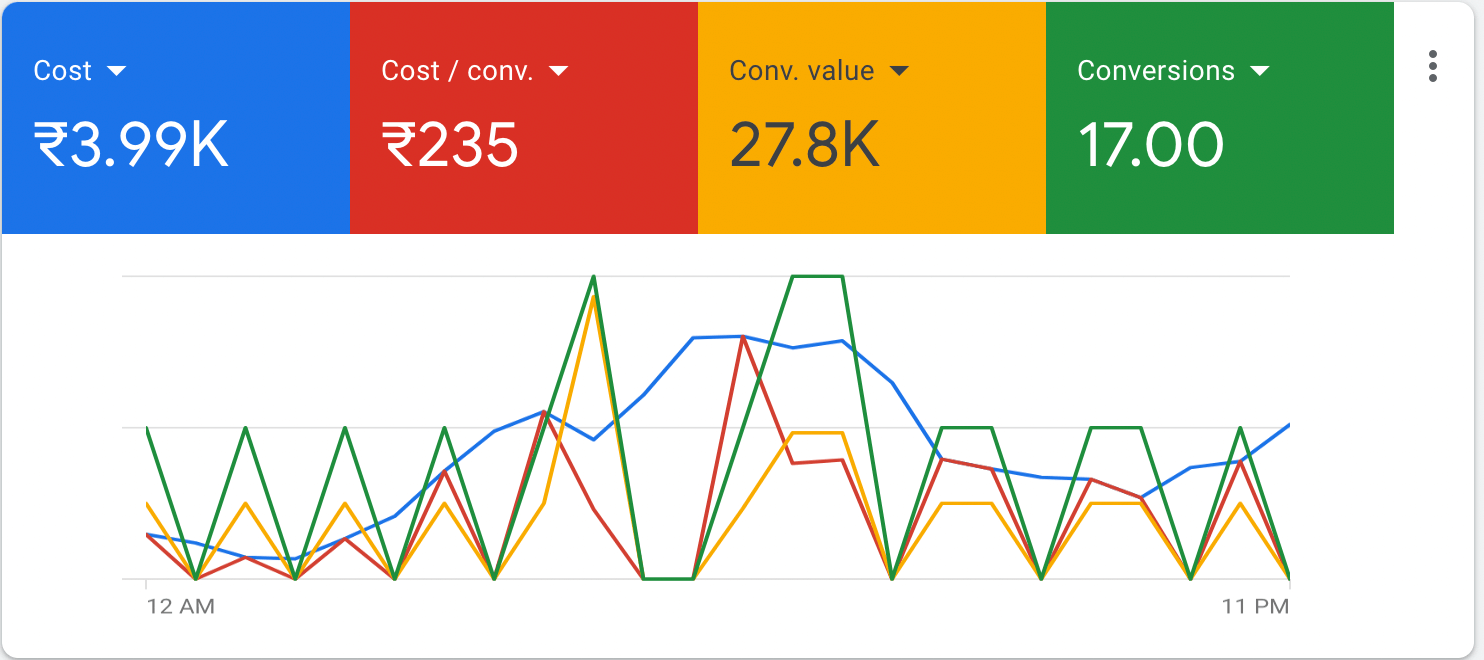Open the three-dot more options menu
1484x660 pixels.
click(x=1433, y=66)
